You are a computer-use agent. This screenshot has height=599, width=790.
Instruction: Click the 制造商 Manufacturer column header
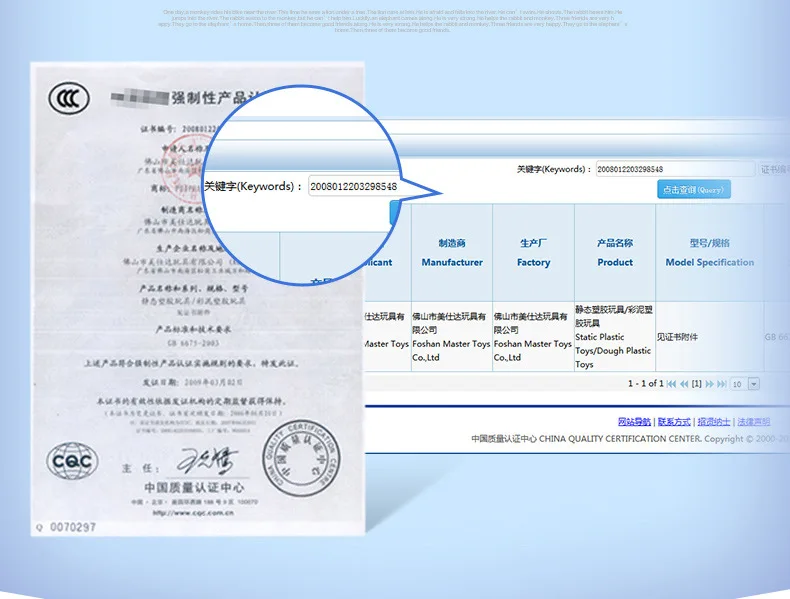pyautogui.click(x=452, y=252)
